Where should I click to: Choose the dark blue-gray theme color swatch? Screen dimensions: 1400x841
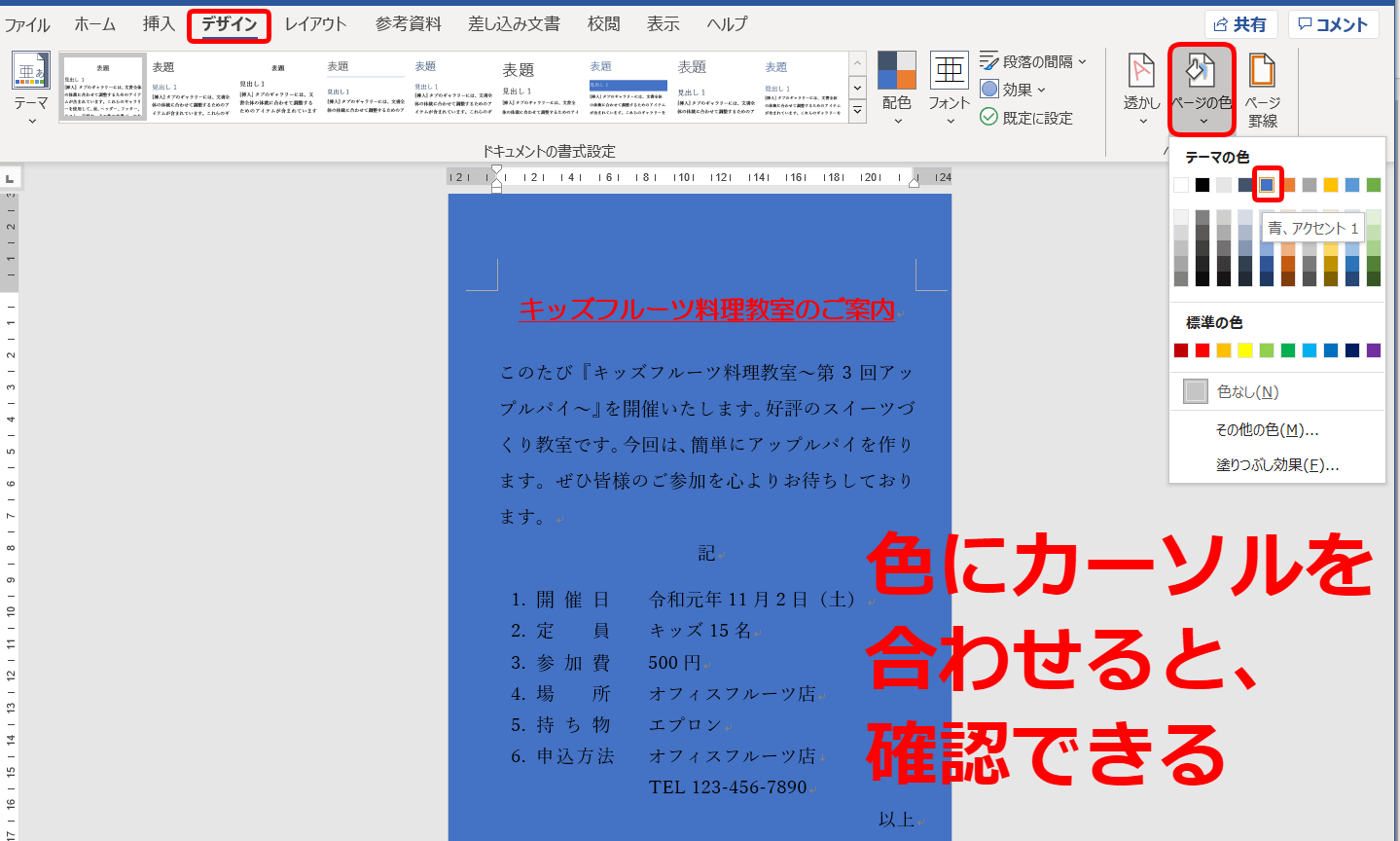click(x=1245, y=185)
